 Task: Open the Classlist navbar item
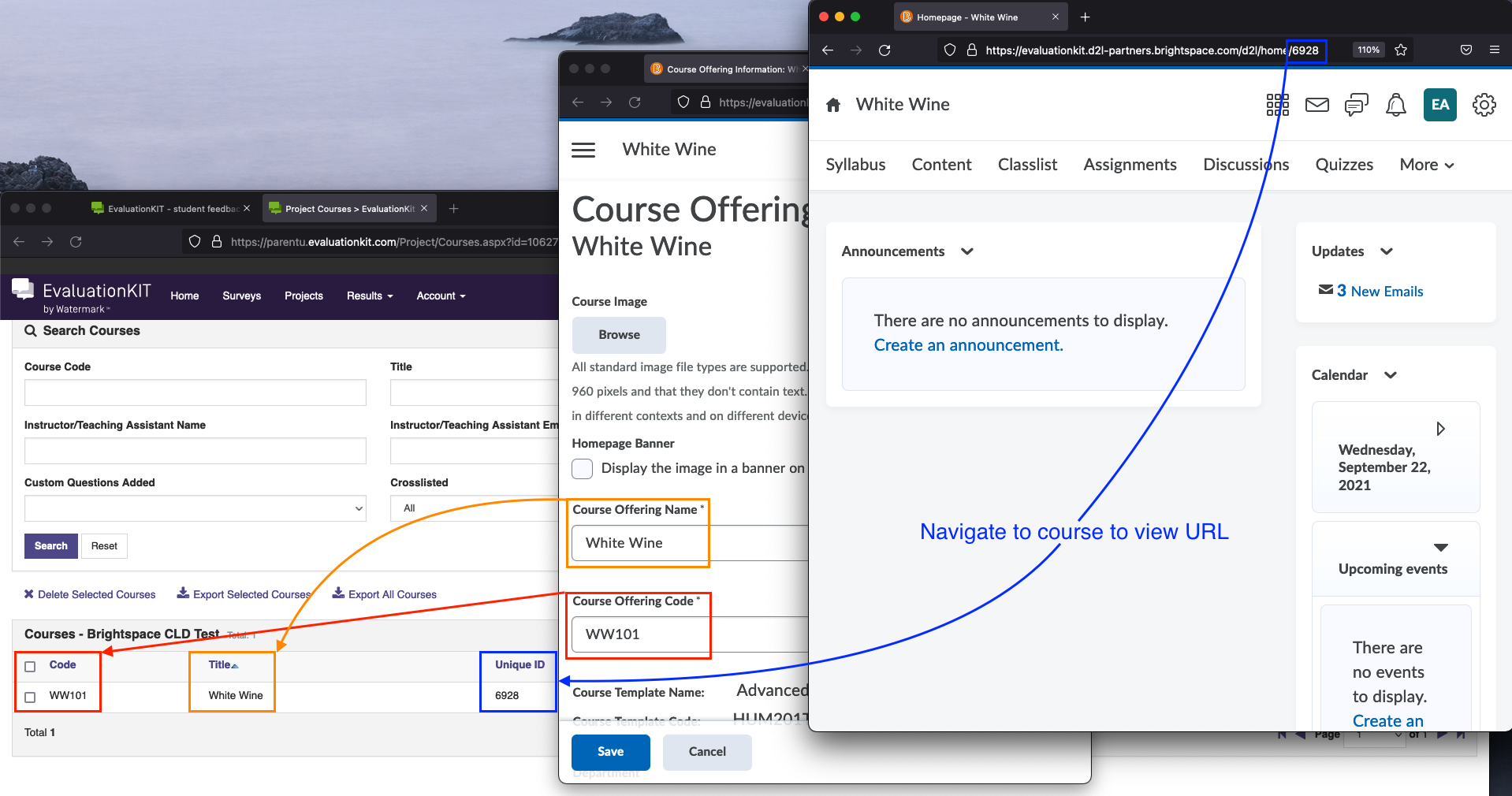[x=1027, y=165]
